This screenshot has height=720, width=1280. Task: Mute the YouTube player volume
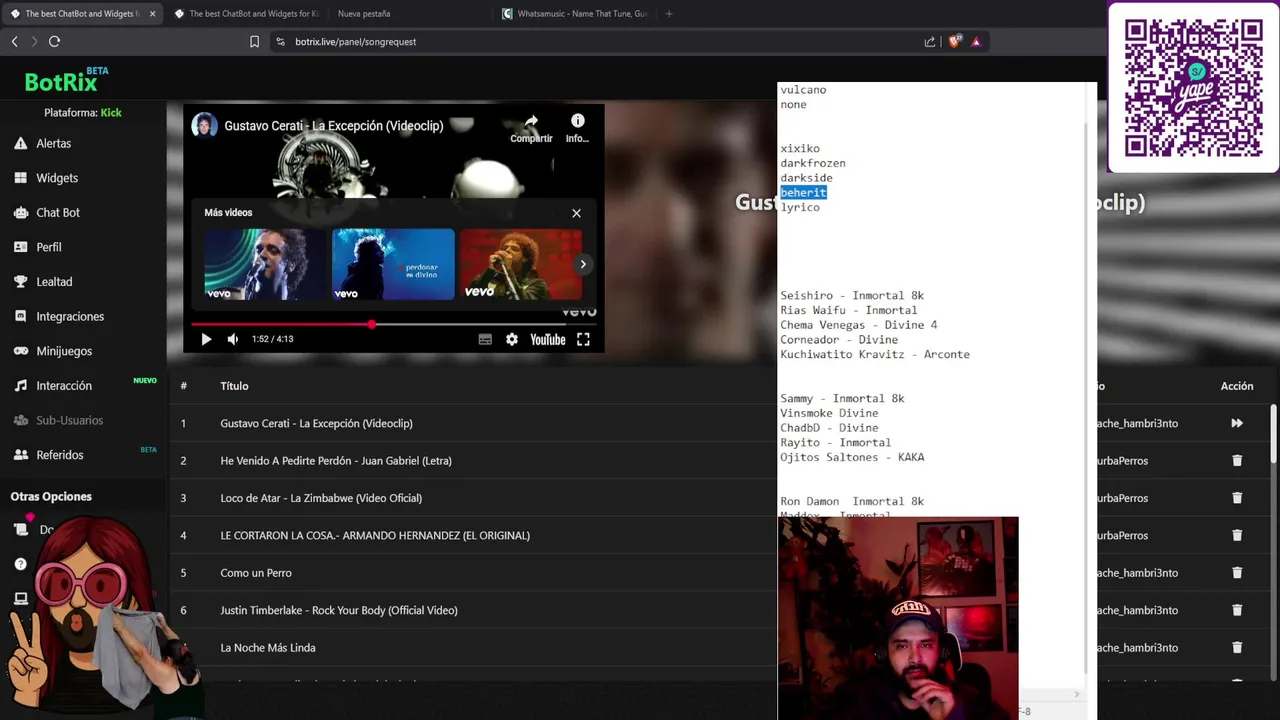[x=233, y=339]
